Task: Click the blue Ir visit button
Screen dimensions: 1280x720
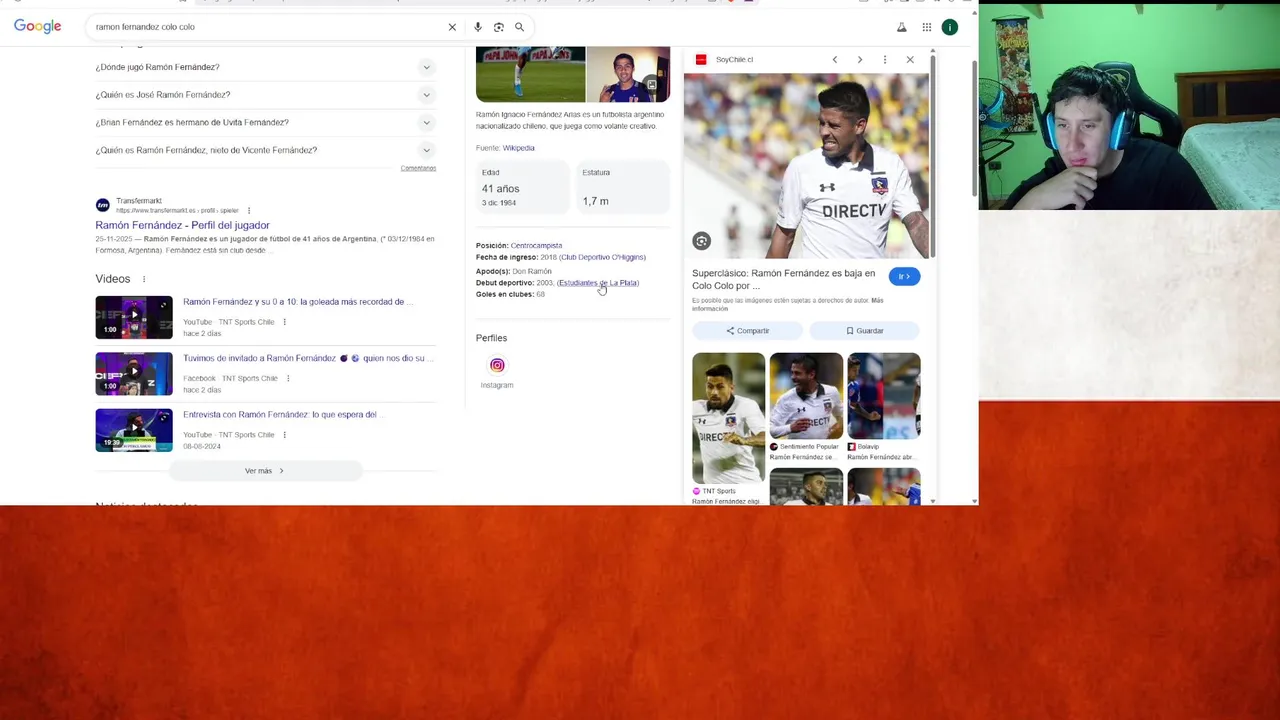Action: coord(904,276)
